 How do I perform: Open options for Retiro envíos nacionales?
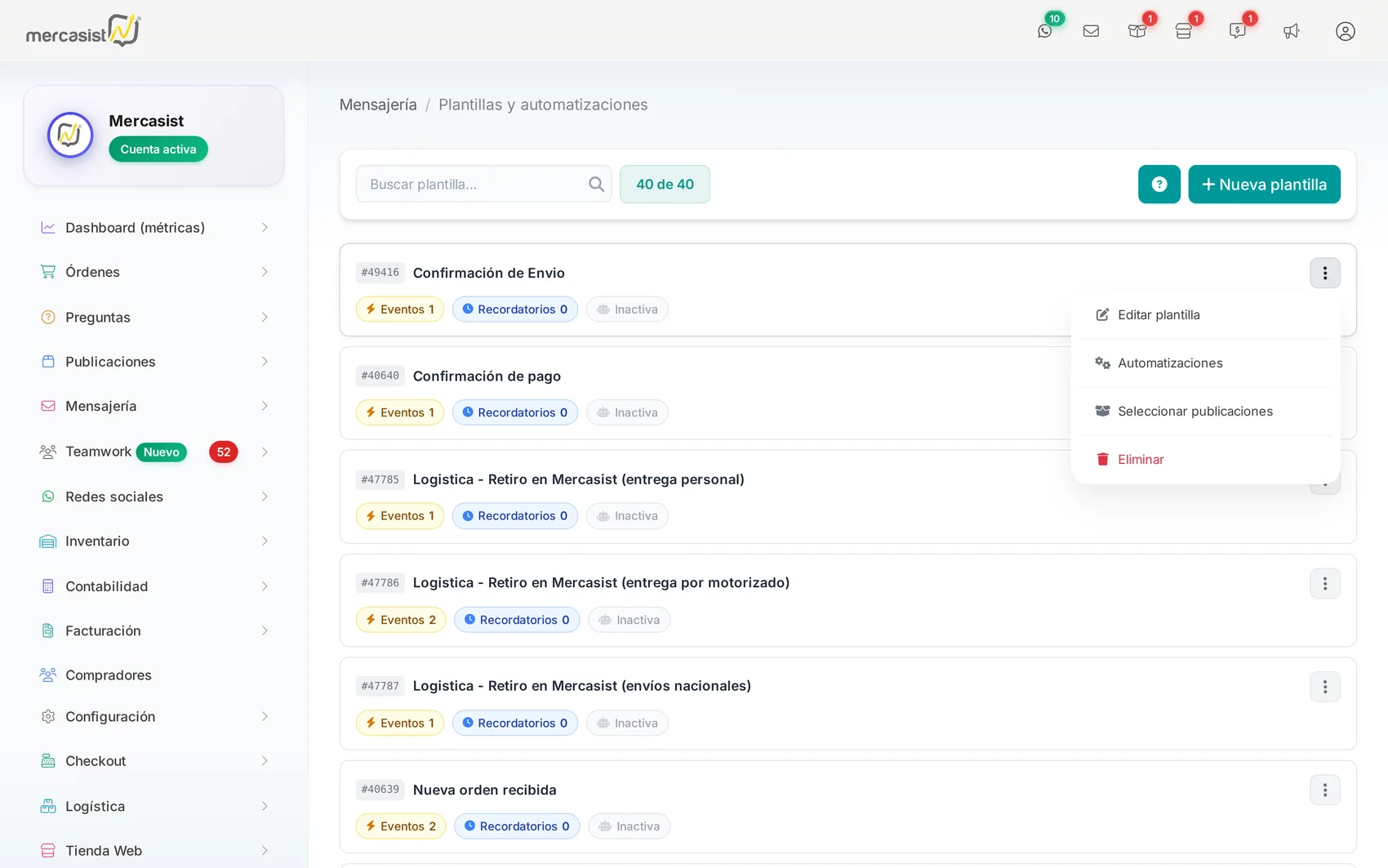[1325, 687]
